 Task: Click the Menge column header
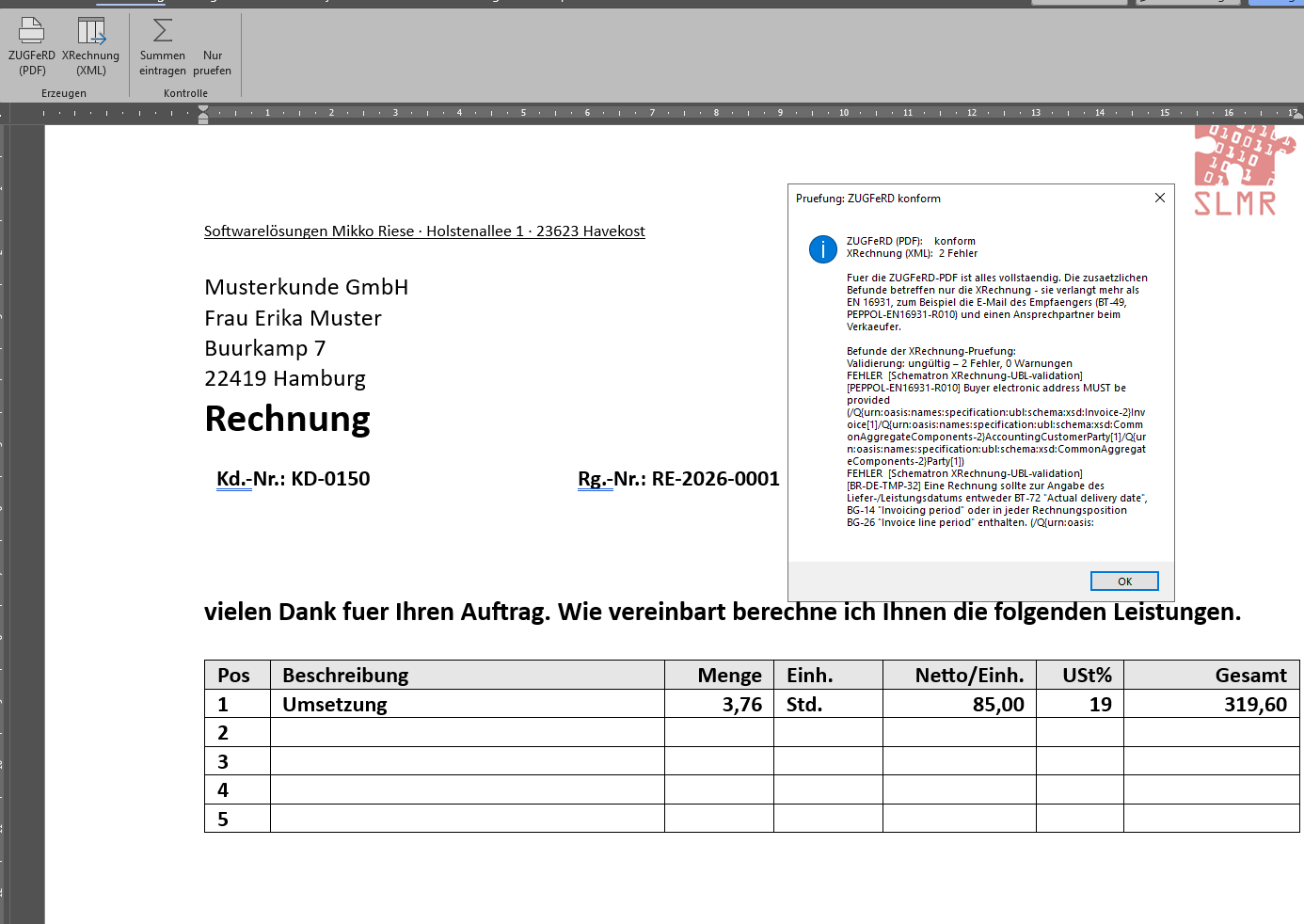[720, 675]
